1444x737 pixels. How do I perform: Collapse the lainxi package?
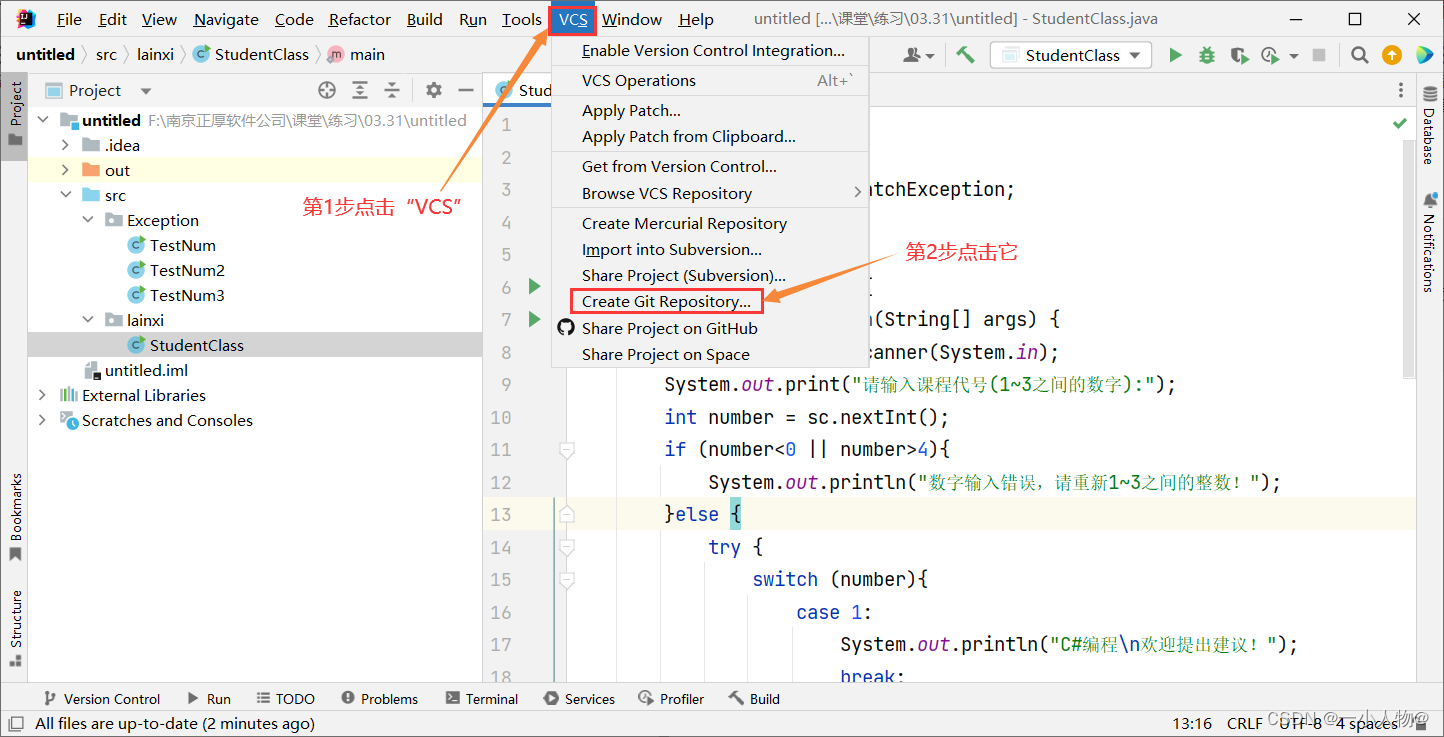tap(88, 320)
